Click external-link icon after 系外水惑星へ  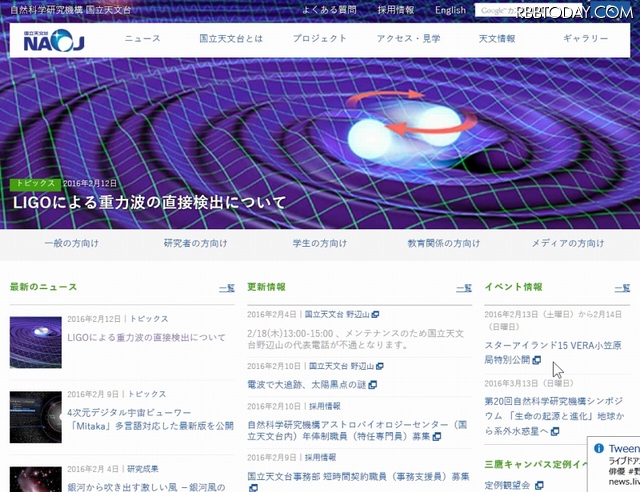click(555, 431)
